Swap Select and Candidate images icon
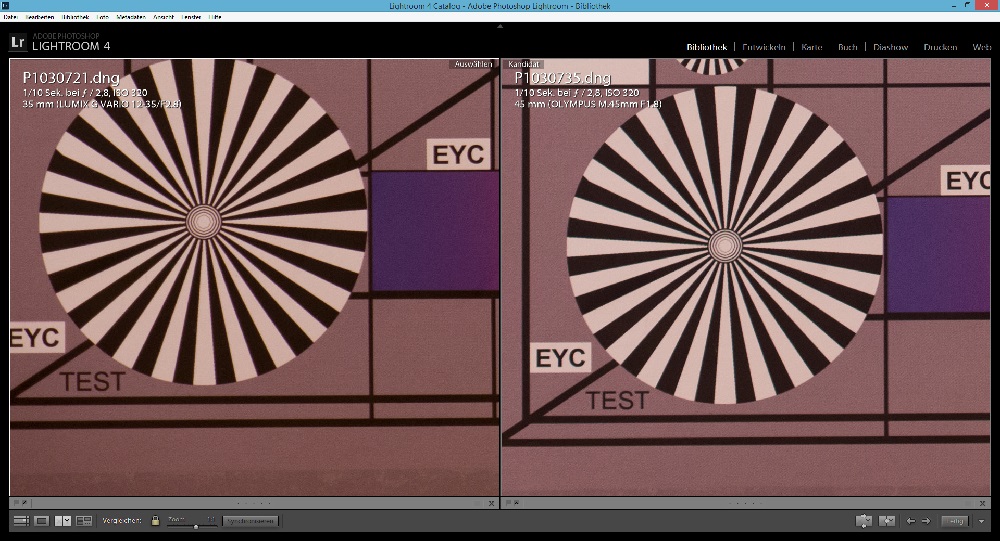Screen dimensions: 1000x541 pyautogui.click(x=864, y=521)
